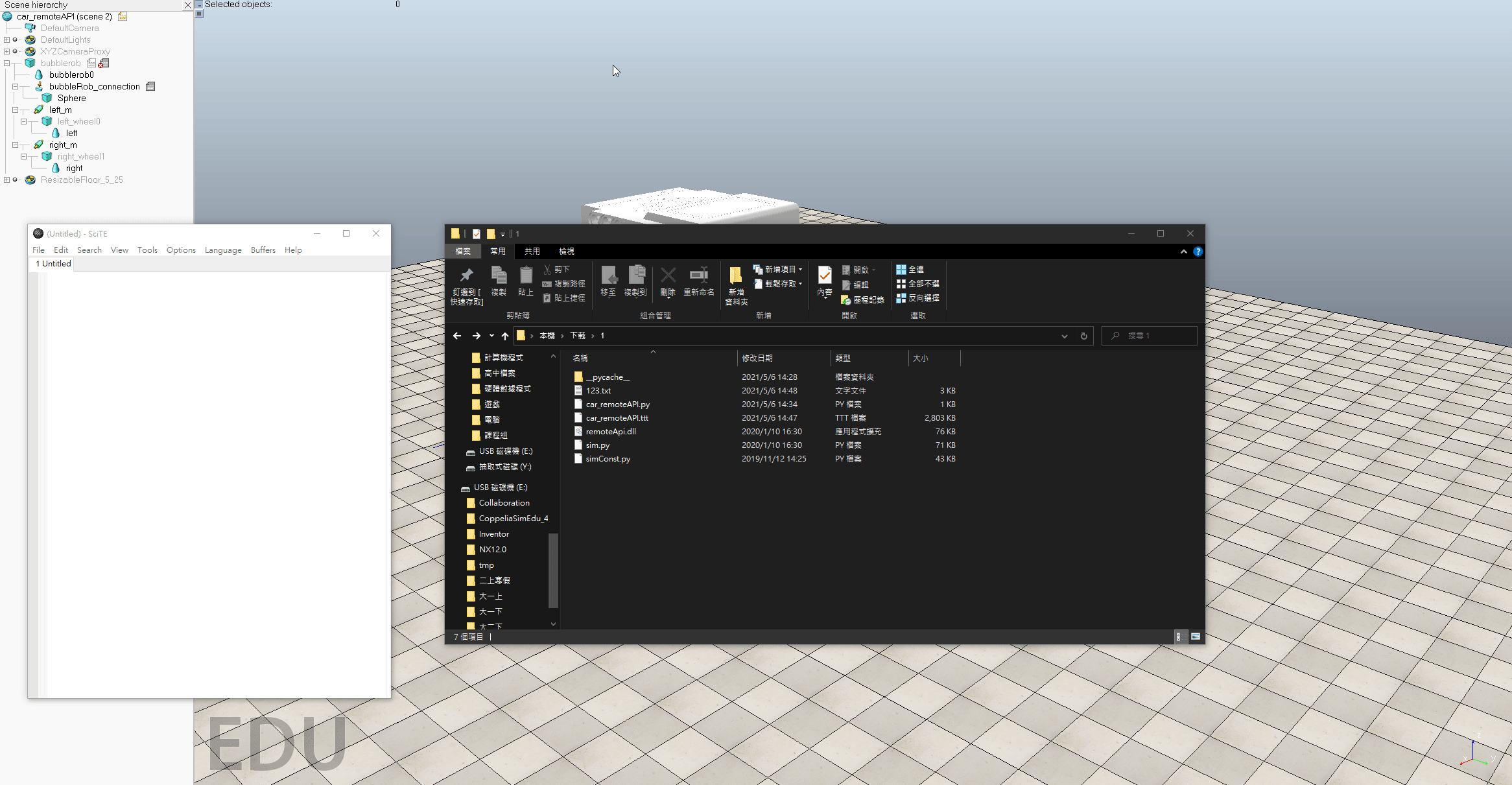Click the Delete (刪除) X icon
The height and width of the screenshot is (785, 1512).
point(668,275)
